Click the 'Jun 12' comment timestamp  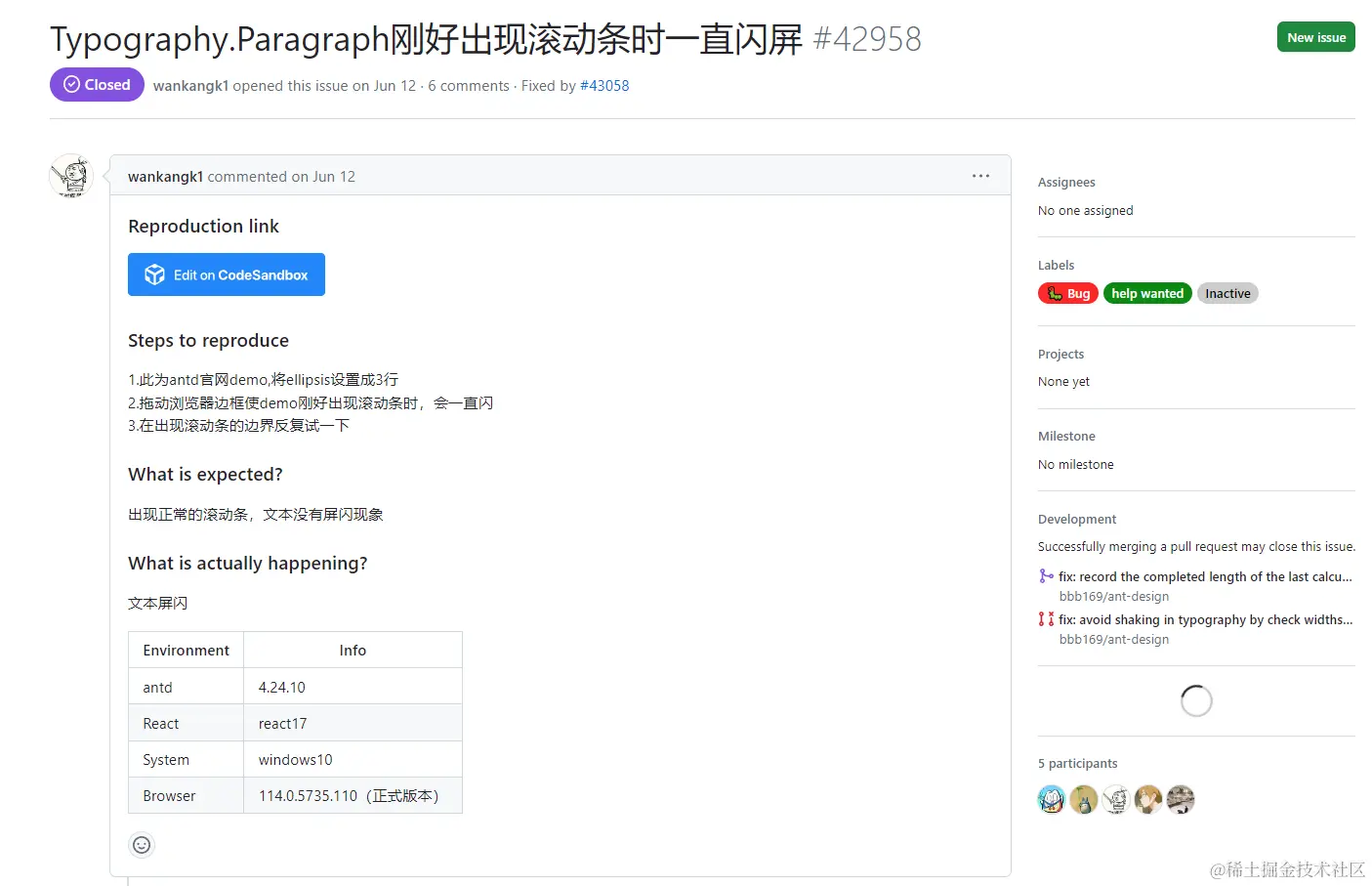click(x=334, y=177)
